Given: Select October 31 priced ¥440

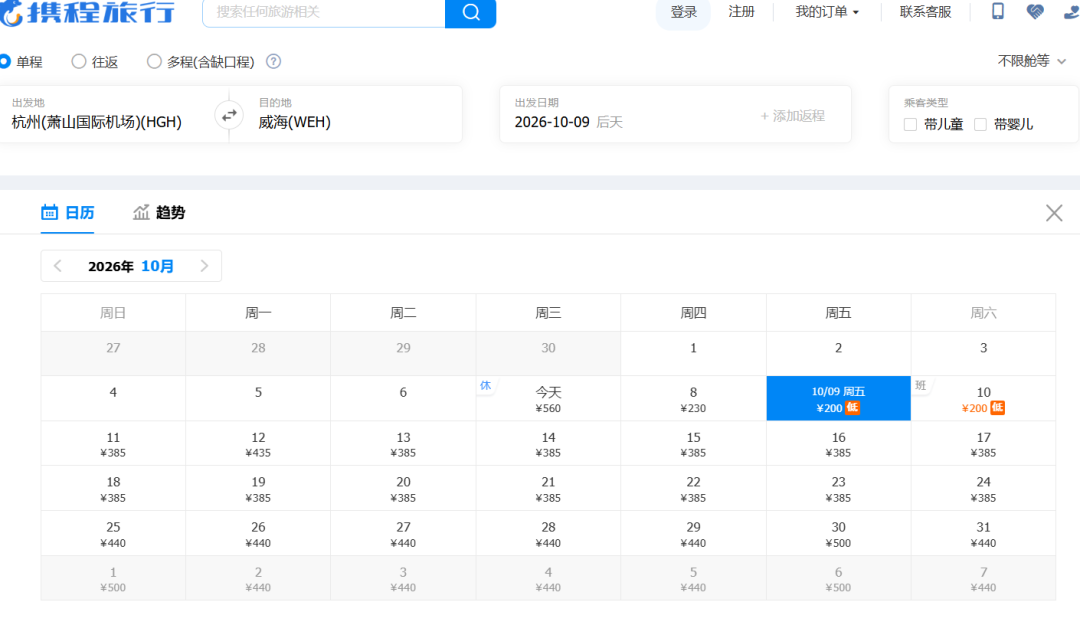Looking at the screenshot, I should [x=983, y=533].
